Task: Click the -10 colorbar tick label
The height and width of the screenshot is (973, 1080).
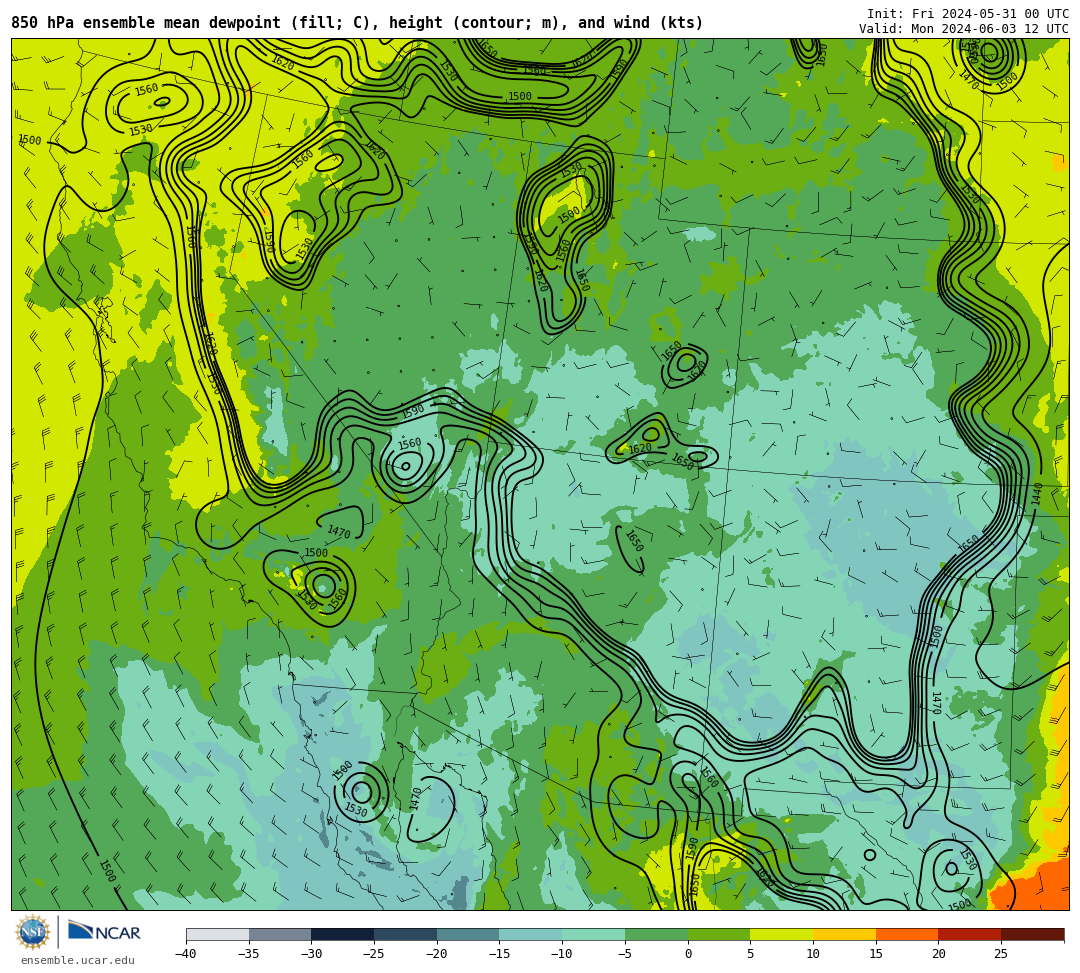Action: coord(561,954)
